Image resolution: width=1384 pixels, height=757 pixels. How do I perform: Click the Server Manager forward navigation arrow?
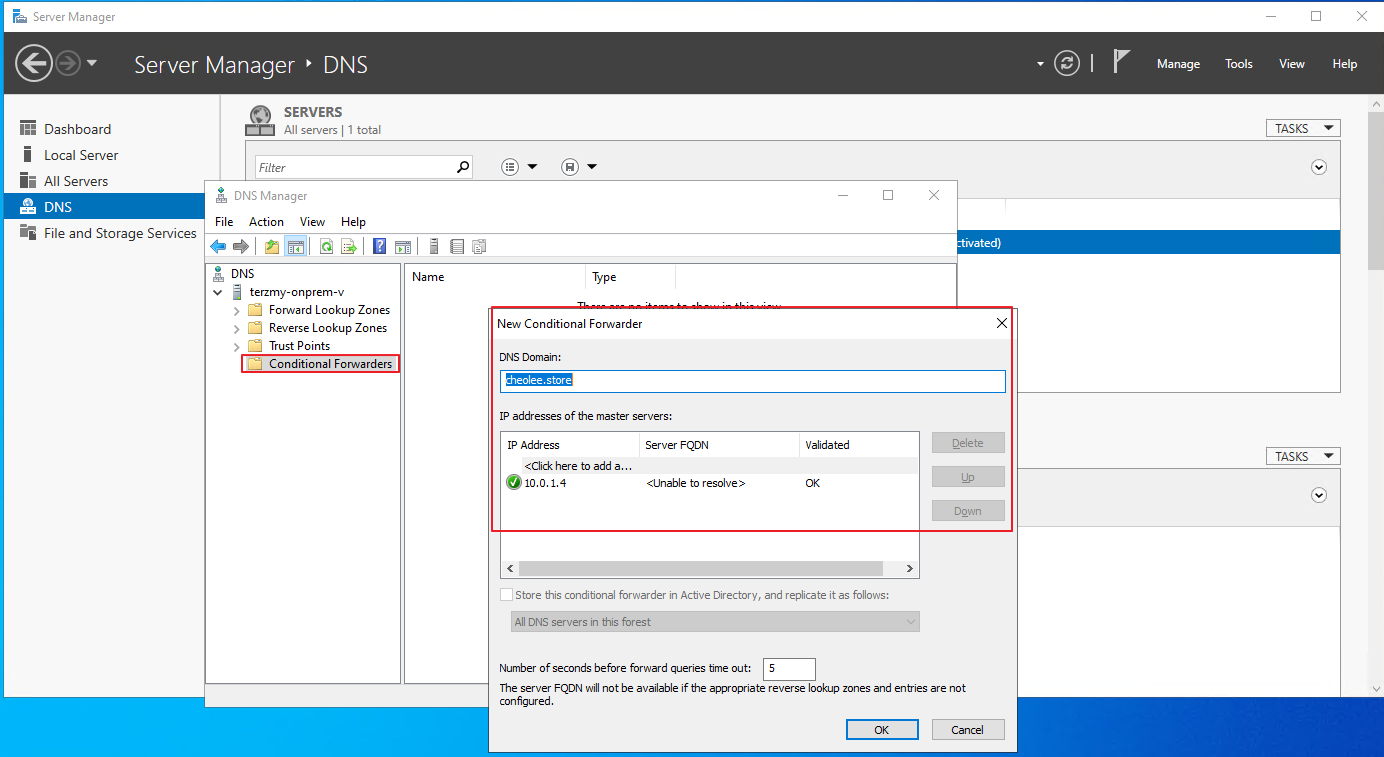tap(68, 64)
